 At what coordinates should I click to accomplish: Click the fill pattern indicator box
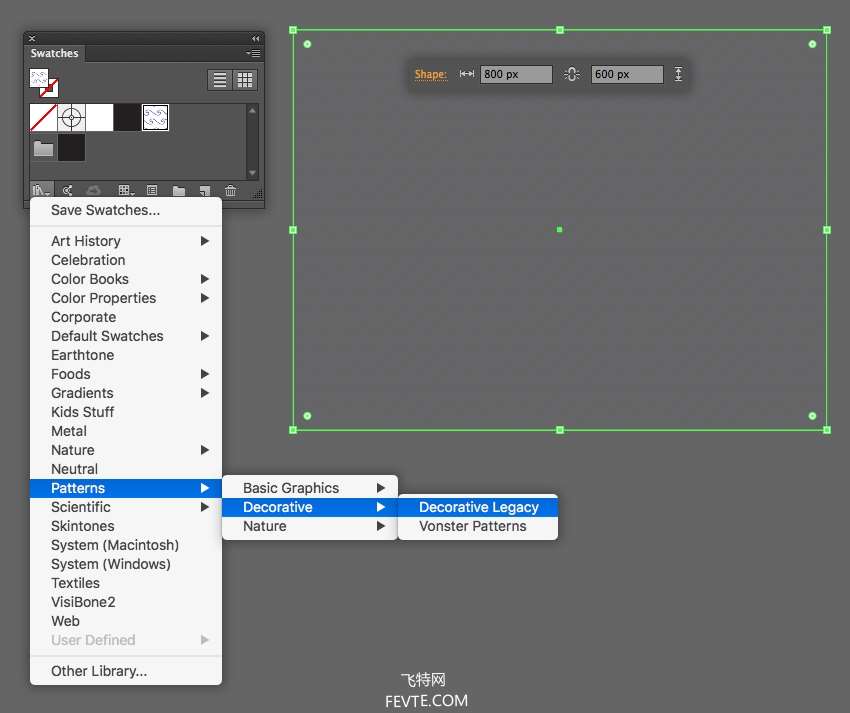[x=38, y=78]
